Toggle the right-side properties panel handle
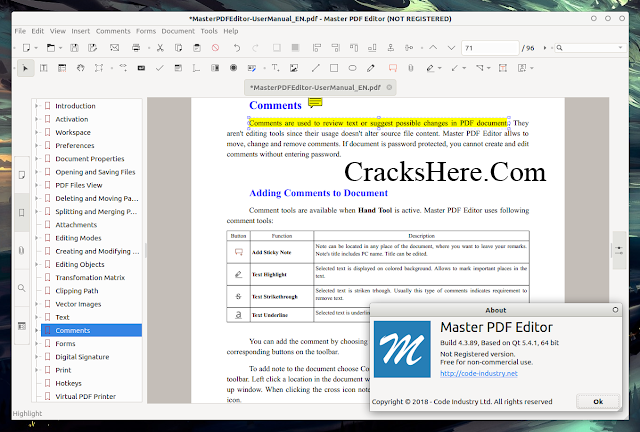This screenshot has width=640, height=432. 619,250
